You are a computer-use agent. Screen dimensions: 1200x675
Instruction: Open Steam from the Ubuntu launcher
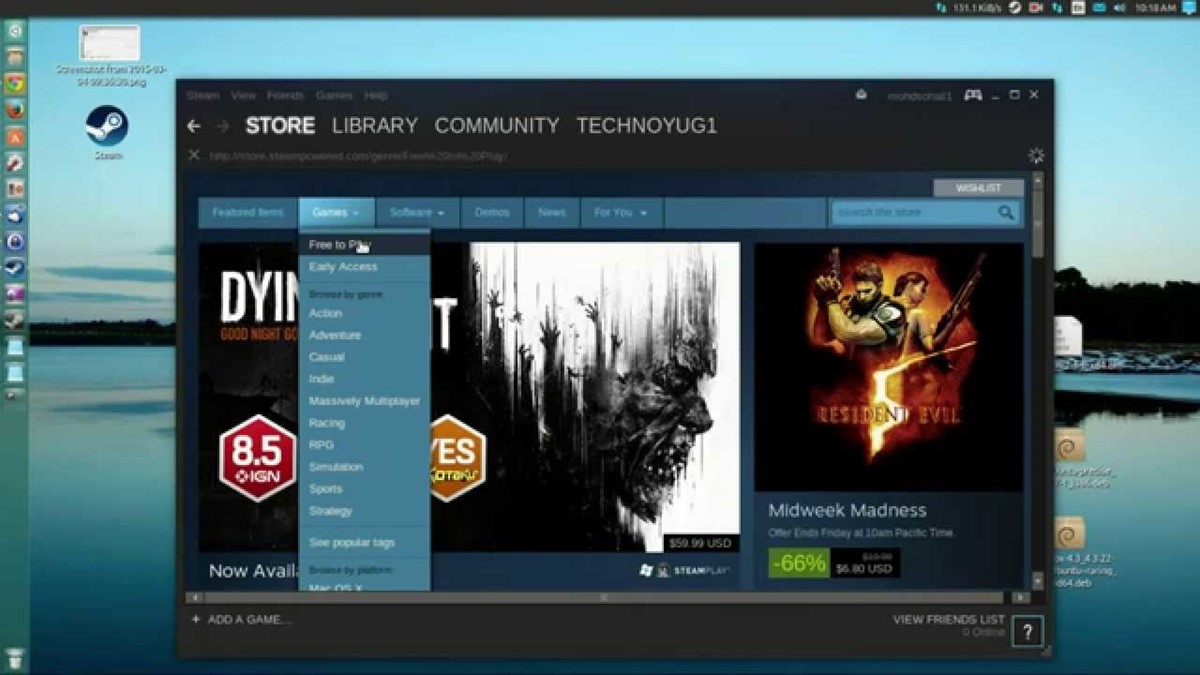(x=14, y=268)
